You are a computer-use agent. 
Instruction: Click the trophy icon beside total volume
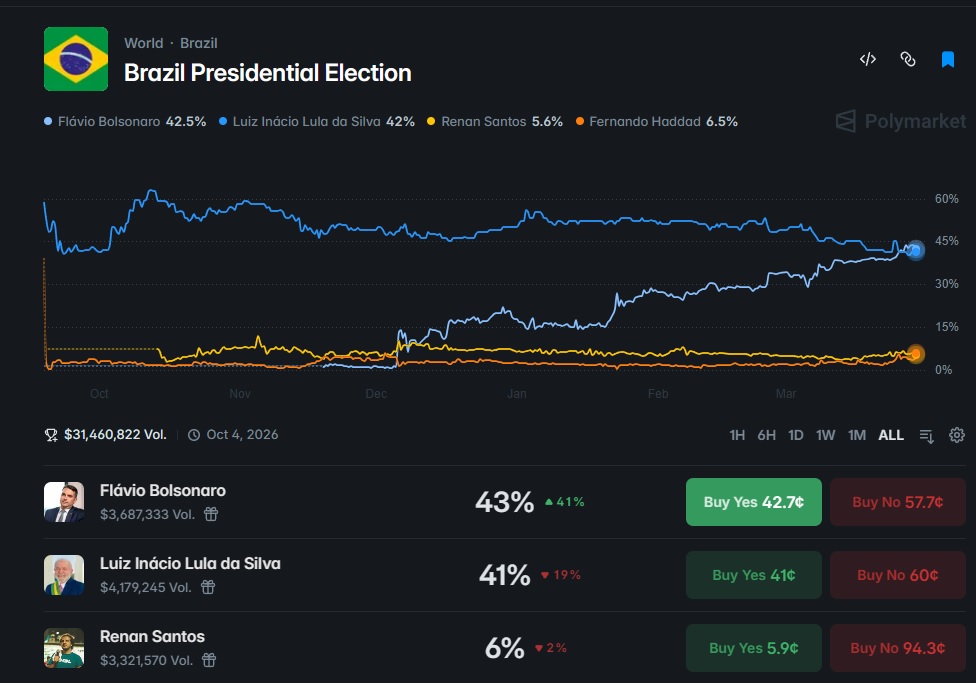(51, 435)
